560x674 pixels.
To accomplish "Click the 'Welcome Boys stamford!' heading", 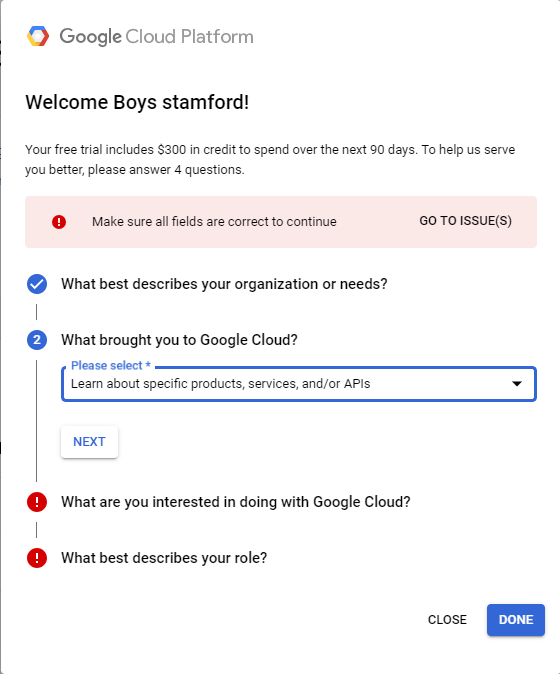I will pos(137,102).
